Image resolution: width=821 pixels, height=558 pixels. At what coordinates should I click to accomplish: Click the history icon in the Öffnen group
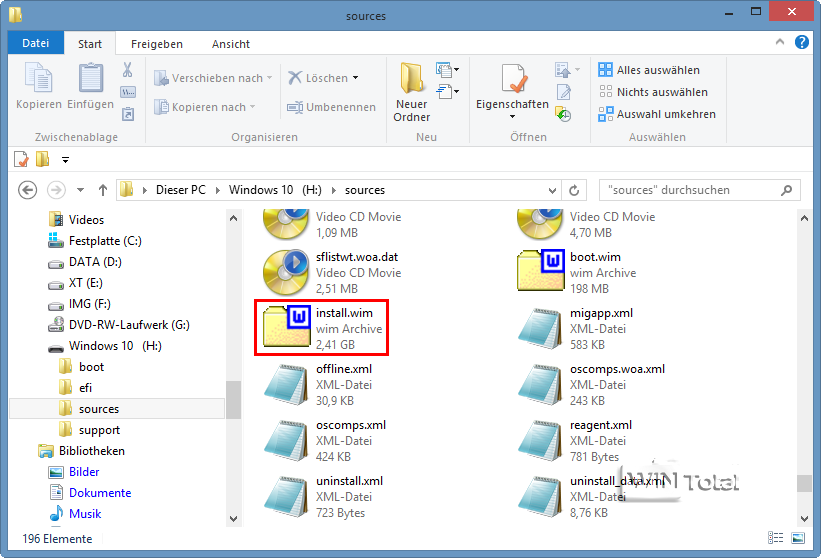tap(563, 114)
